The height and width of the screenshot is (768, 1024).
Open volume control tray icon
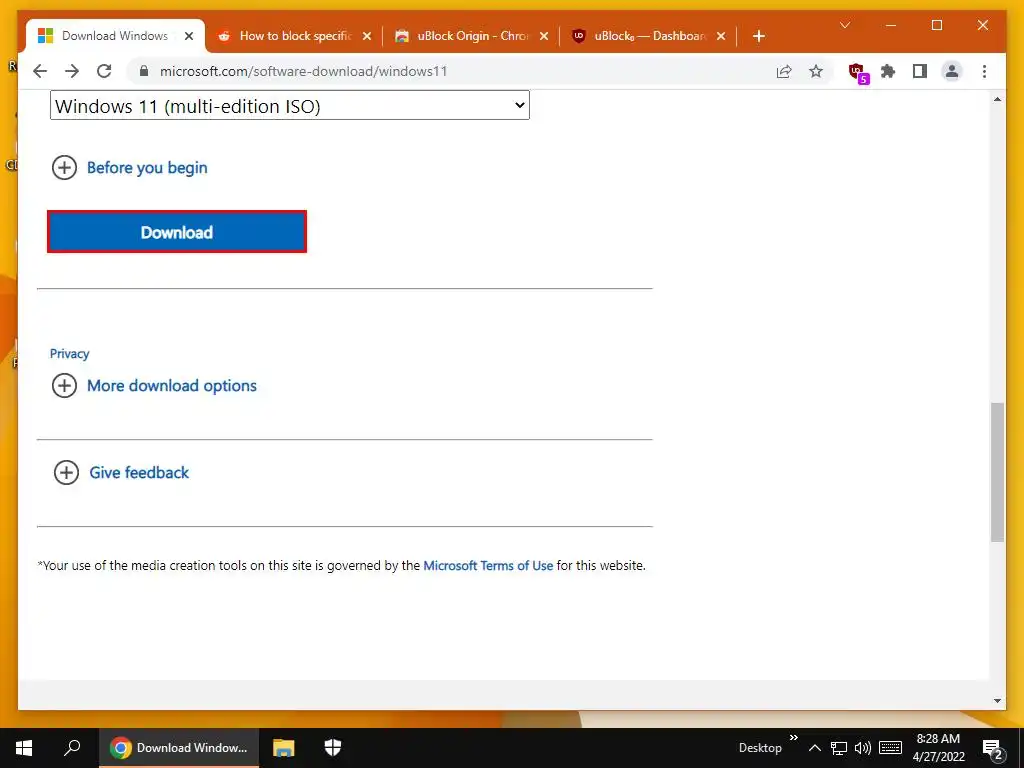pyautogui.click(x=863, y=748)
